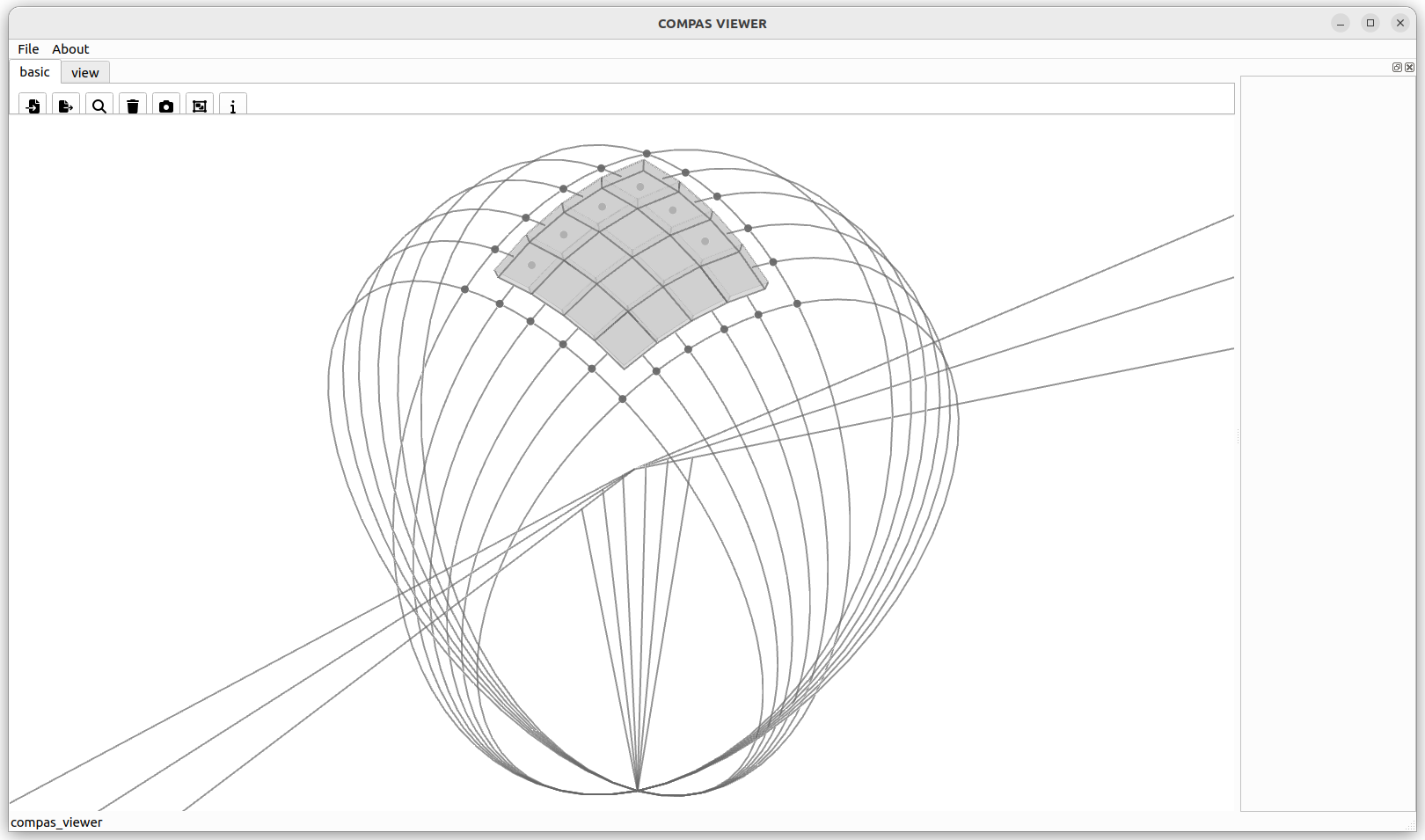This screenshot has height=840, width=1425.
Task: Minimize the COMPAS VIEWER window
Action: [1341, 24]
